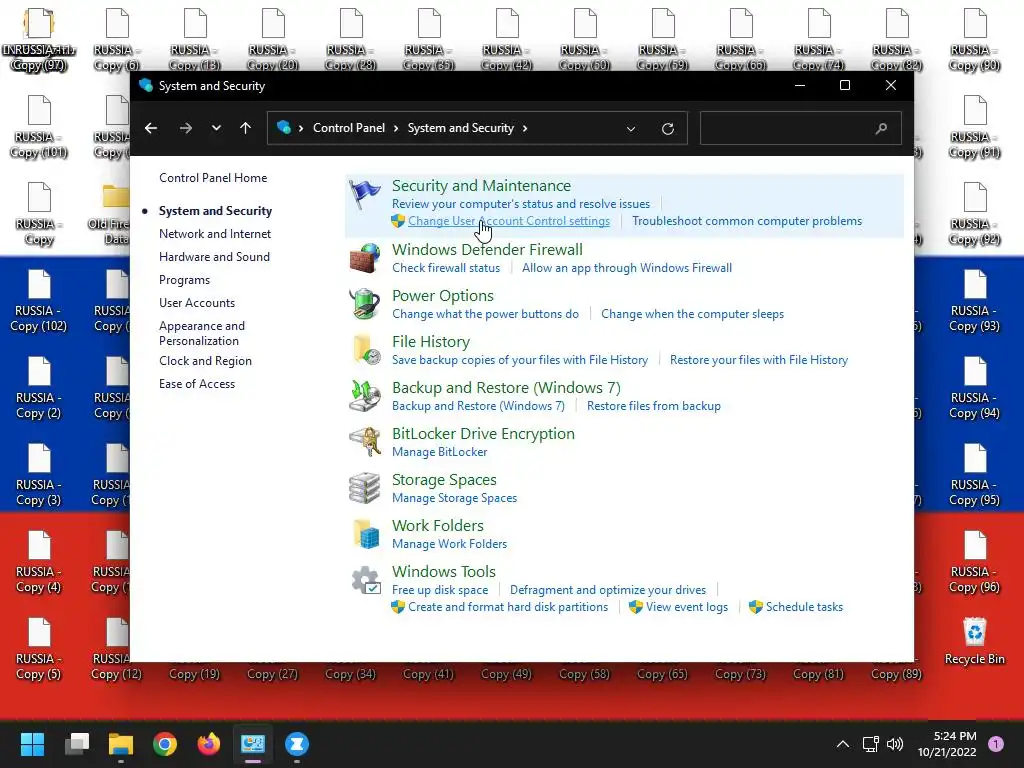Screen dimensions: 1024x768
Task: Click View event logs link
Action: (x=687, y=607)
